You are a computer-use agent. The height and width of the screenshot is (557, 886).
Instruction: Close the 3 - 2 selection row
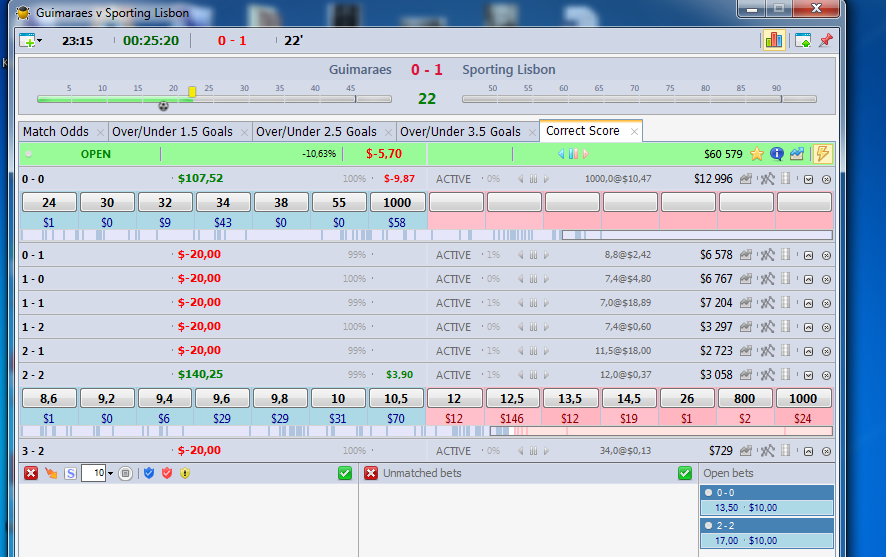[x=826, y=451]
